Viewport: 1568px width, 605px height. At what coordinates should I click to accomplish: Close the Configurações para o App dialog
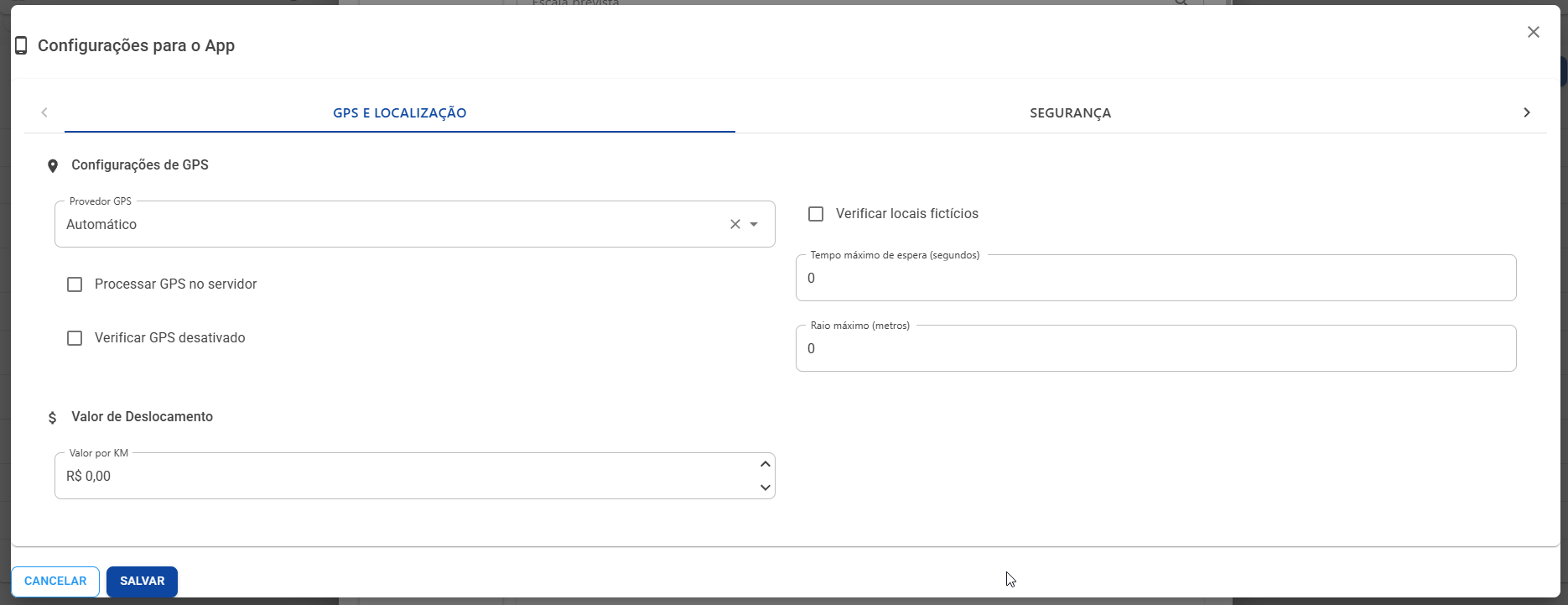click(x=1533, y=32)
